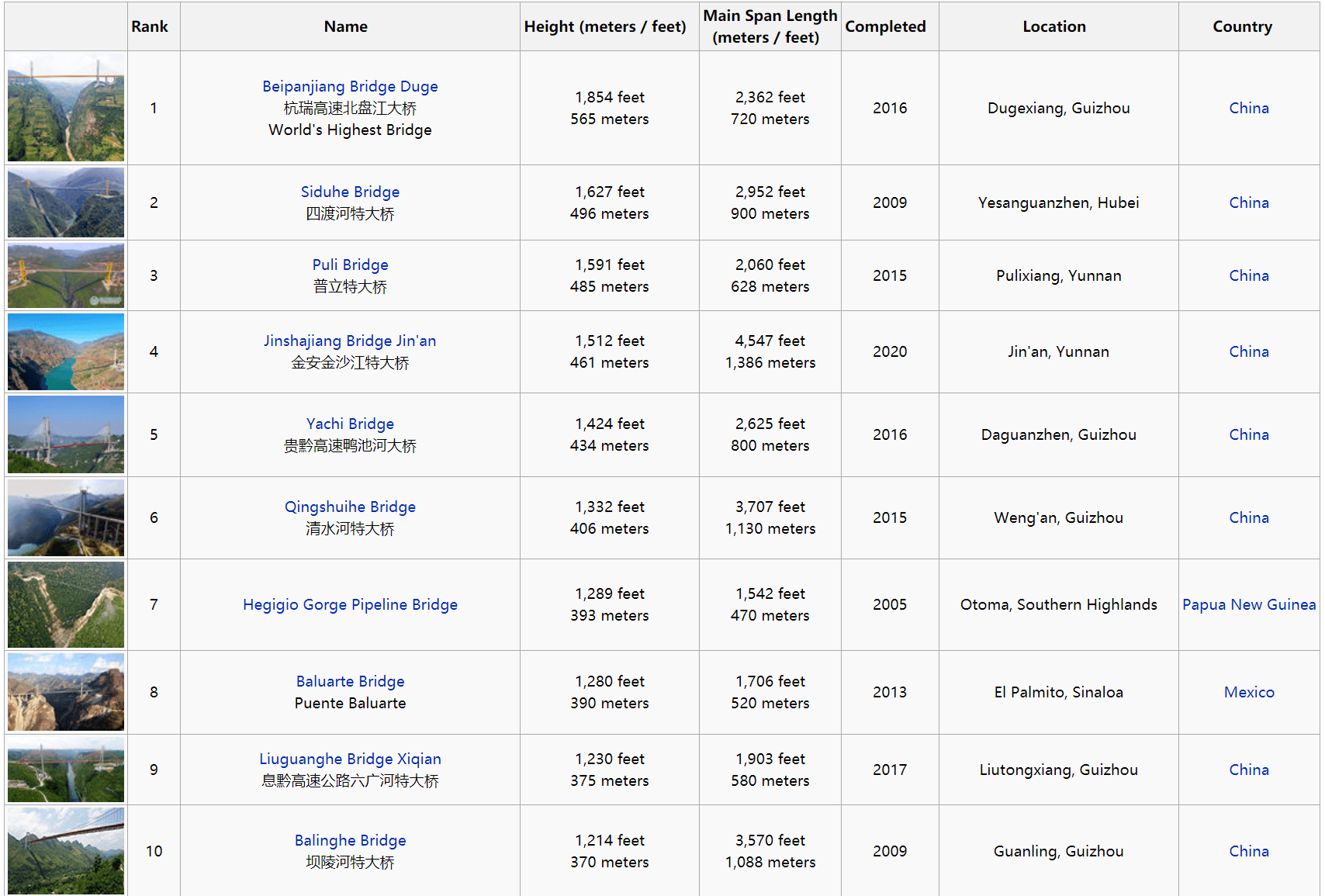Screen dimensions: 1325x896
Task: Click the 1,214 feet height value
Action: pyautogui.click(x=610, y=840)
